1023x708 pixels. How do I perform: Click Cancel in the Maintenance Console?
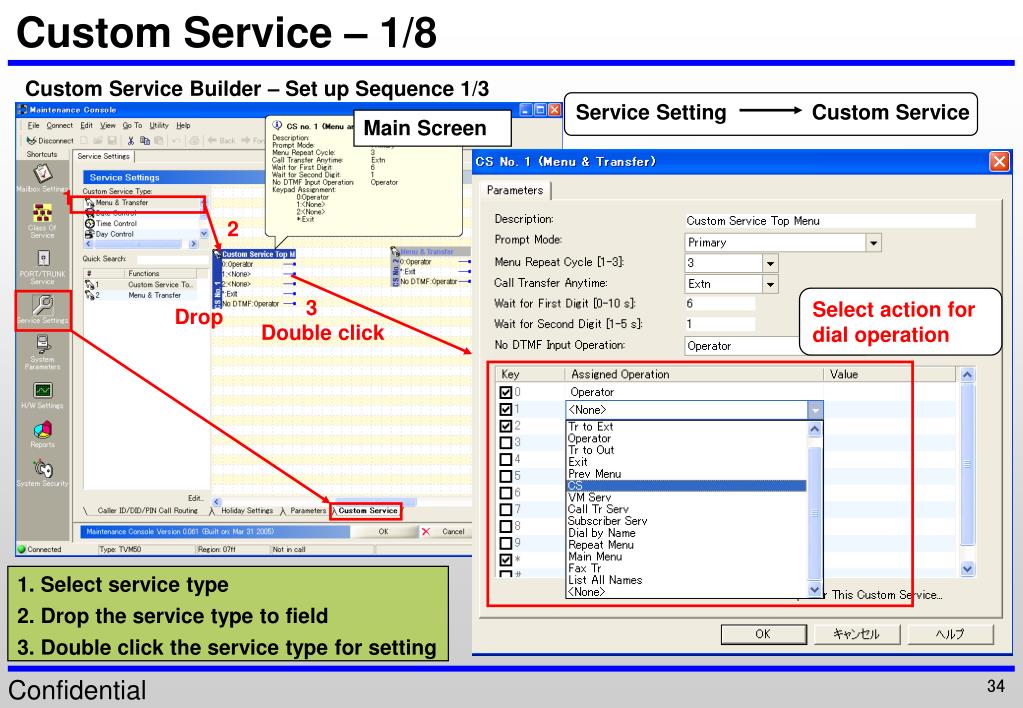pyautogui.click(x=446, y=531)
